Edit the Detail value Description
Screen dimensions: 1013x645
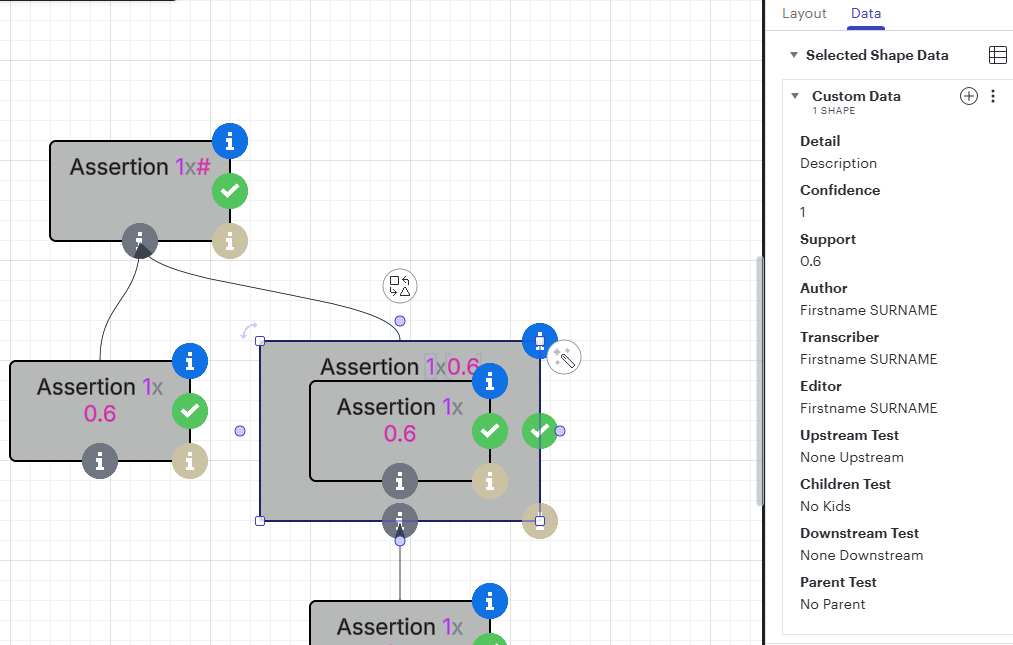tap(839, 164)
